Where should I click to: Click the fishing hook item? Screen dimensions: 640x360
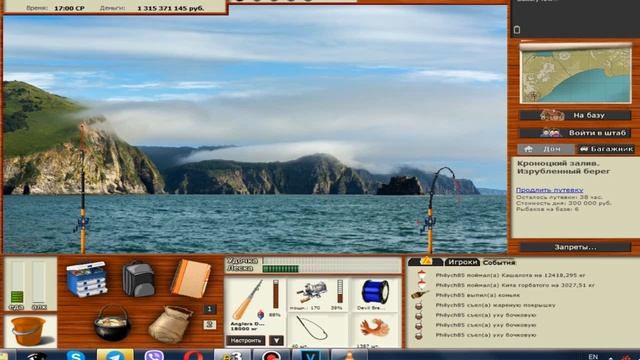[312, 328]
